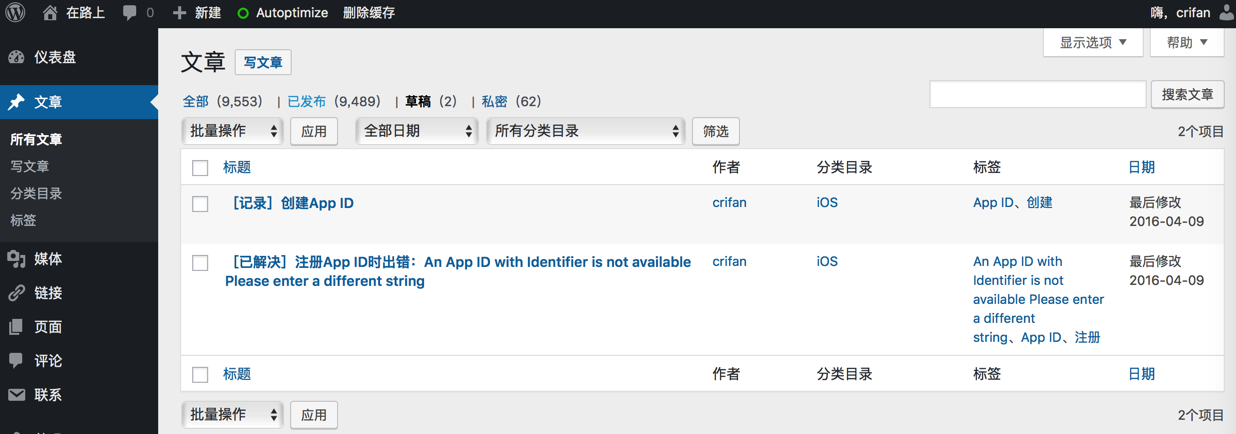This screenshot has height=434, width=1236.
Task: Click the Links chain icon
Action: [17, 293]
